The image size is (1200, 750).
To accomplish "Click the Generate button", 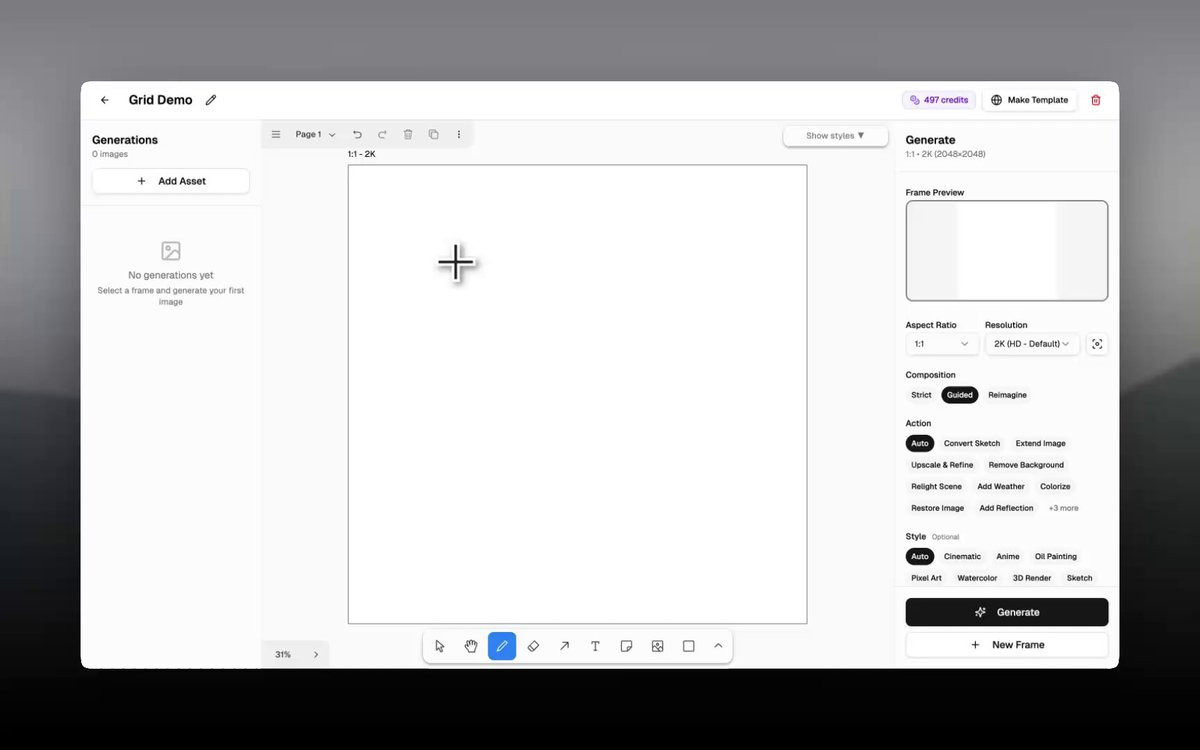I will pos(1007,612).
